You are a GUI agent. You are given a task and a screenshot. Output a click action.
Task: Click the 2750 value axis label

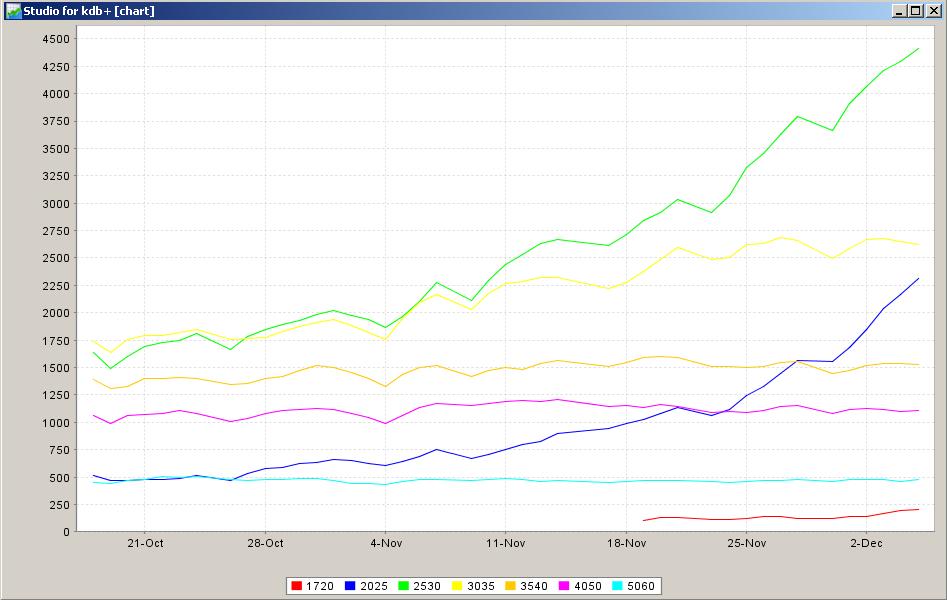click(x=56, y=231)
